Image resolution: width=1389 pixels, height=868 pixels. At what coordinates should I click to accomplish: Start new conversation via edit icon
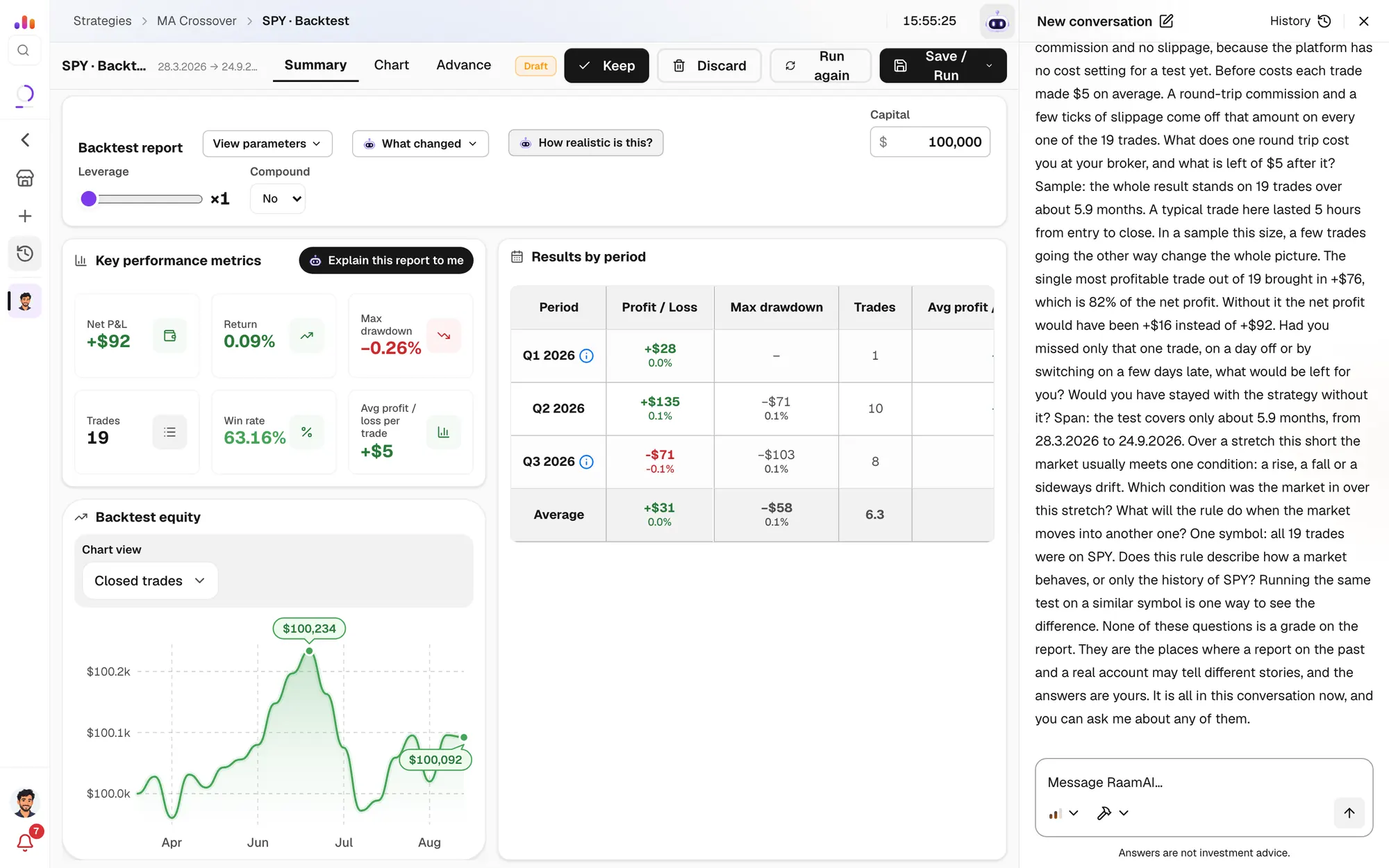tap(1167, 22)
